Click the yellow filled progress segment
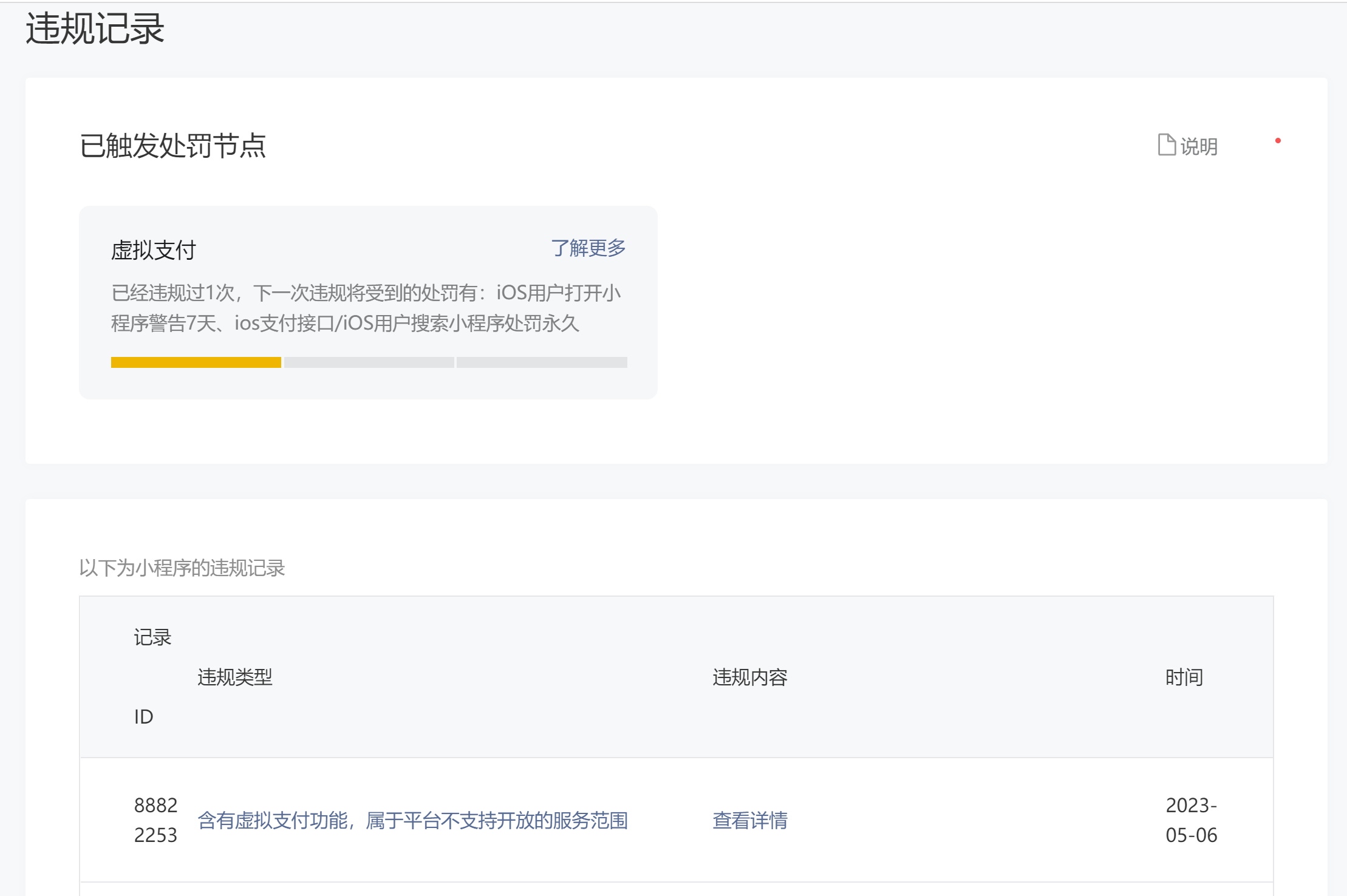 click(x=196, y=362)
